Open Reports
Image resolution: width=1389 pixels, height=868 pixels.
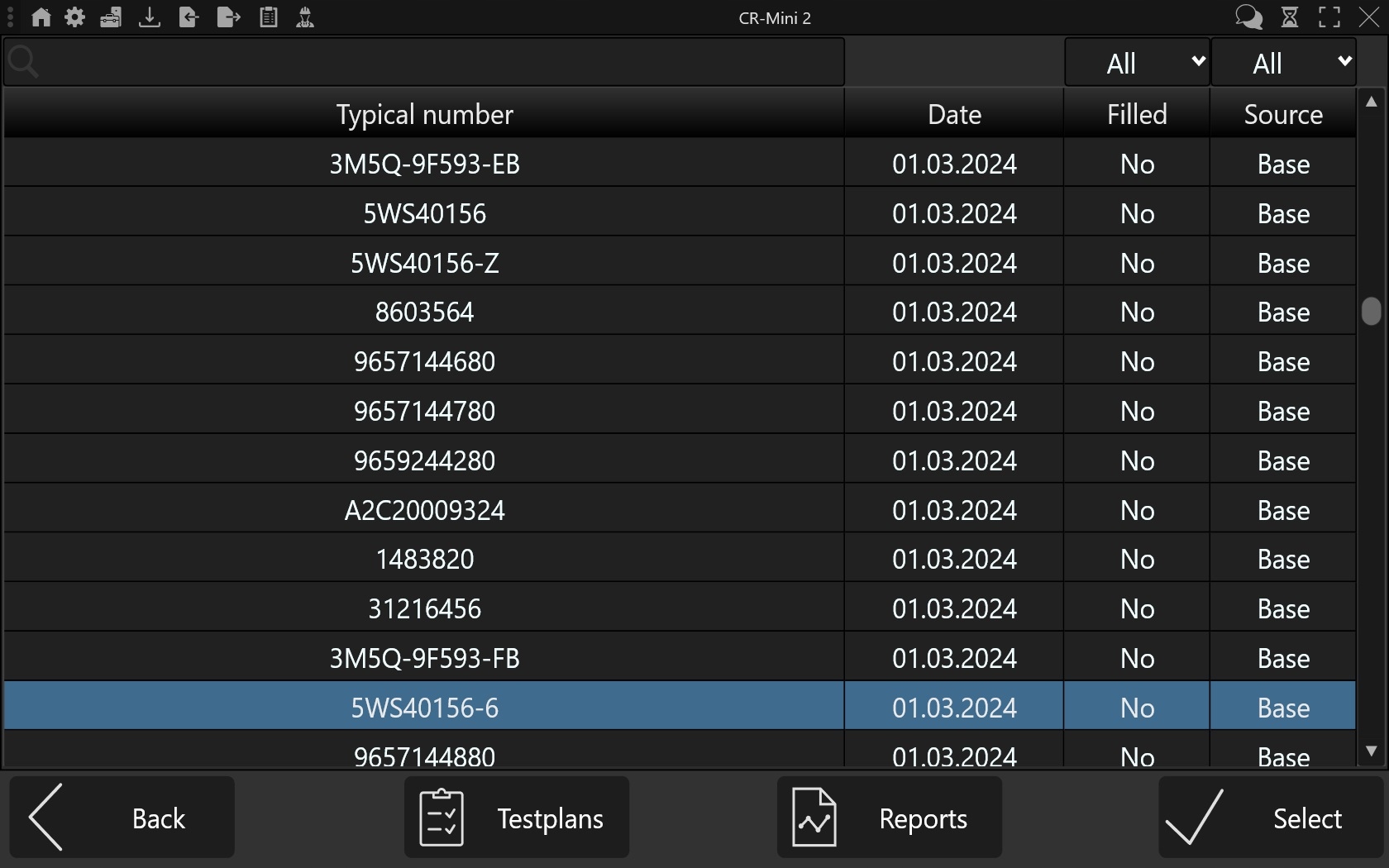[x=890, y=818]
